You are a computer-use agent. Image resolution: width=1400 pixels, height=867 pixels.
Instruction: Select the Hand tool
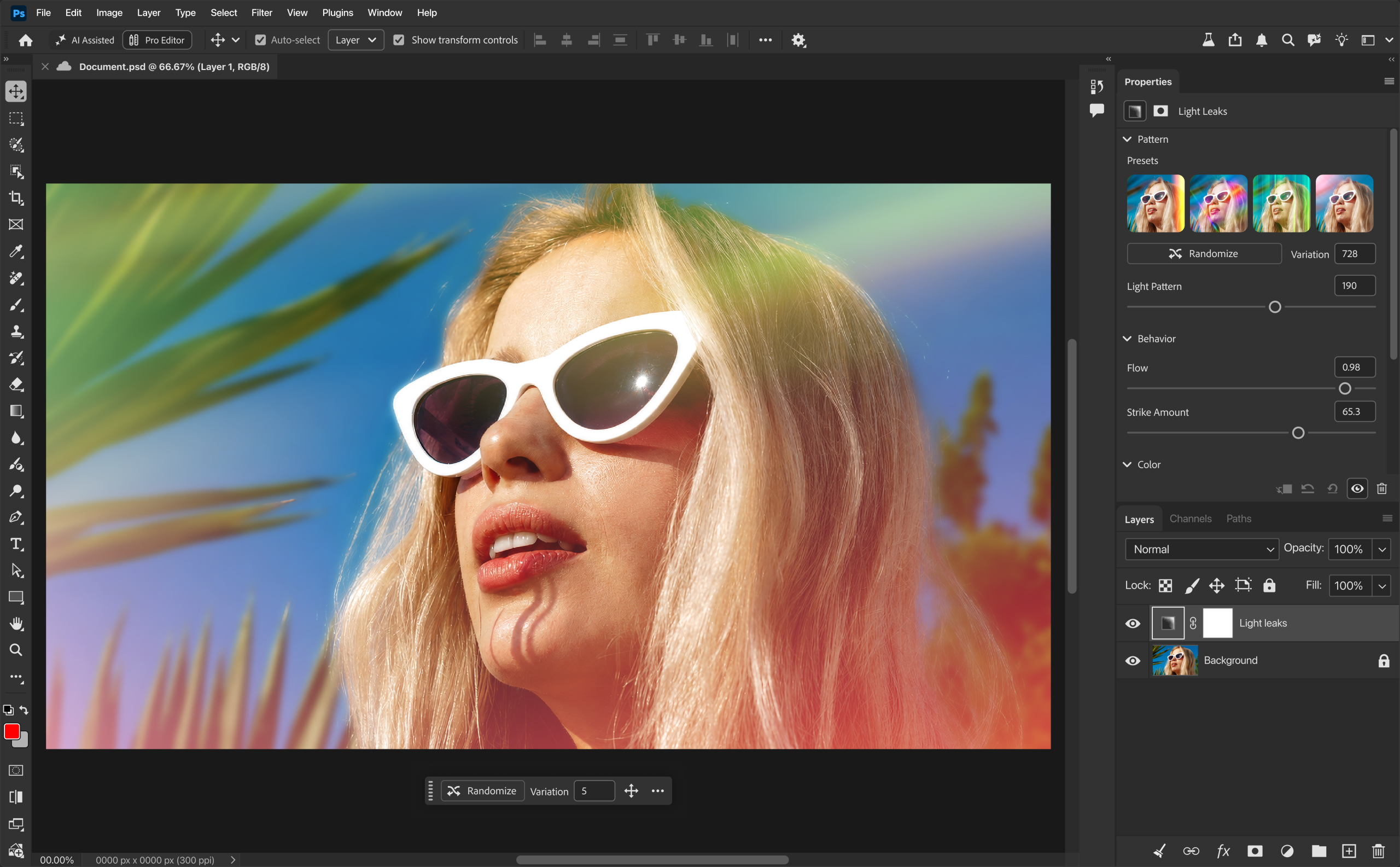[x=16, y=624]
